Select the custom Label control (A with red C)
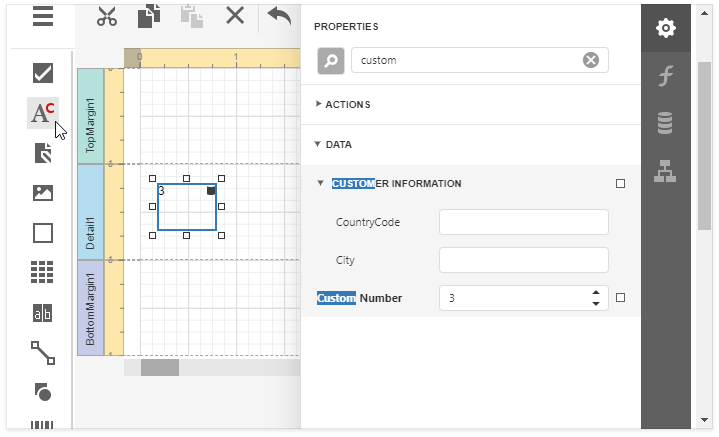Viewport: 719px width, 437px height. point(43,113)
